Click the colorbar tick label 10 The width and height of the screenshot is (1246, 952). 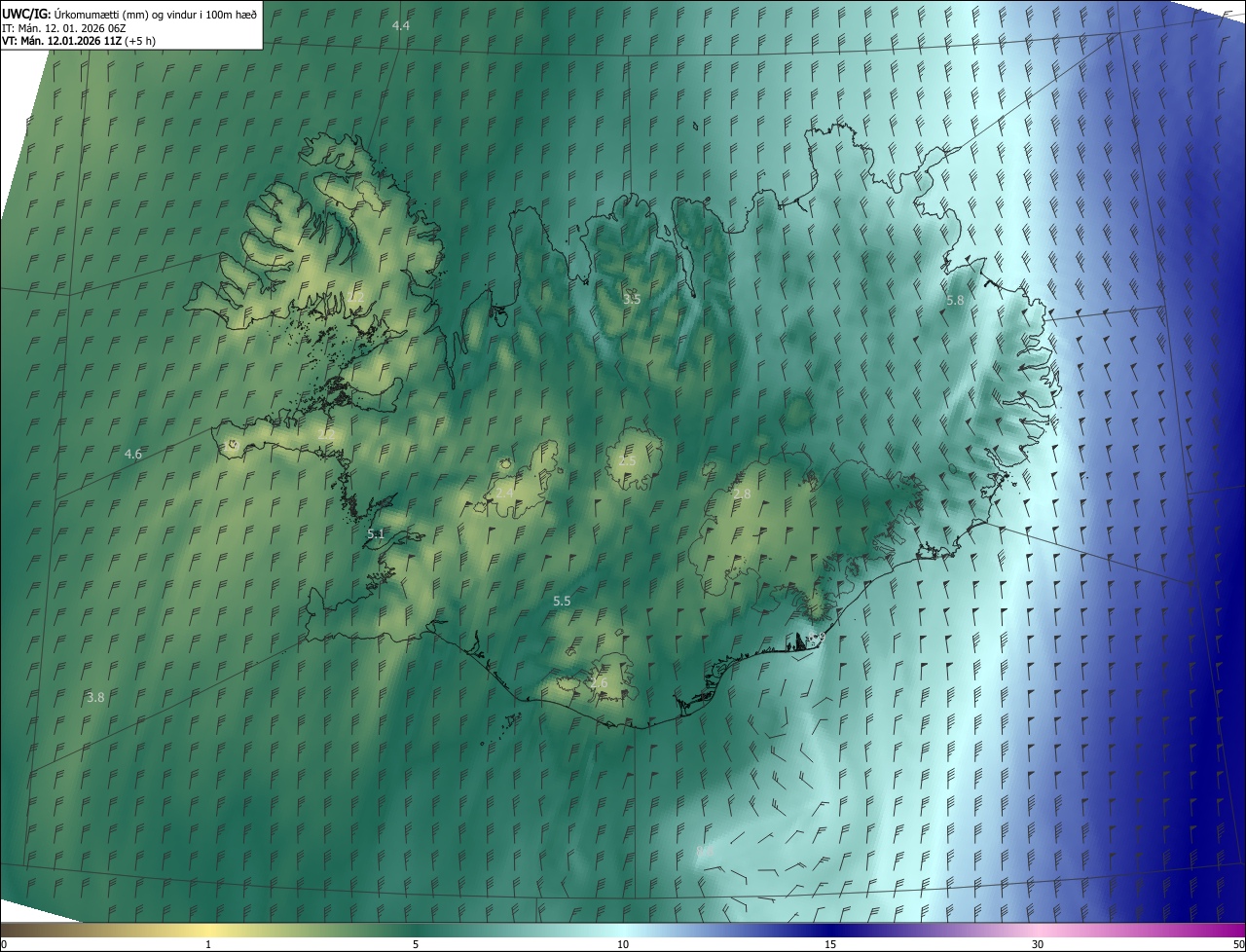point(623,944)
